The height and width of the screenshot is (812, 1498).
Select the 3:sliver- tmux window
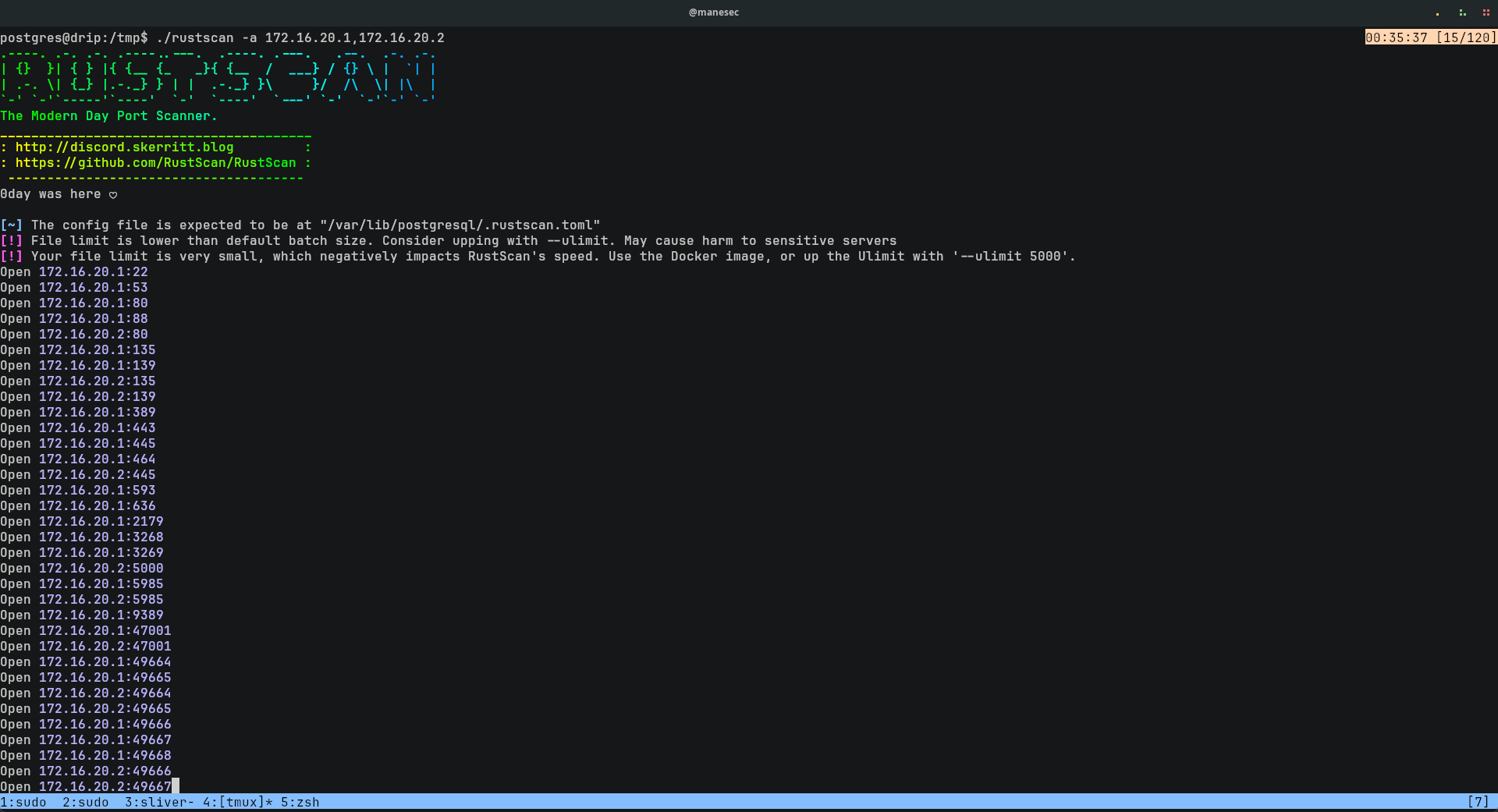coord(159,802)
